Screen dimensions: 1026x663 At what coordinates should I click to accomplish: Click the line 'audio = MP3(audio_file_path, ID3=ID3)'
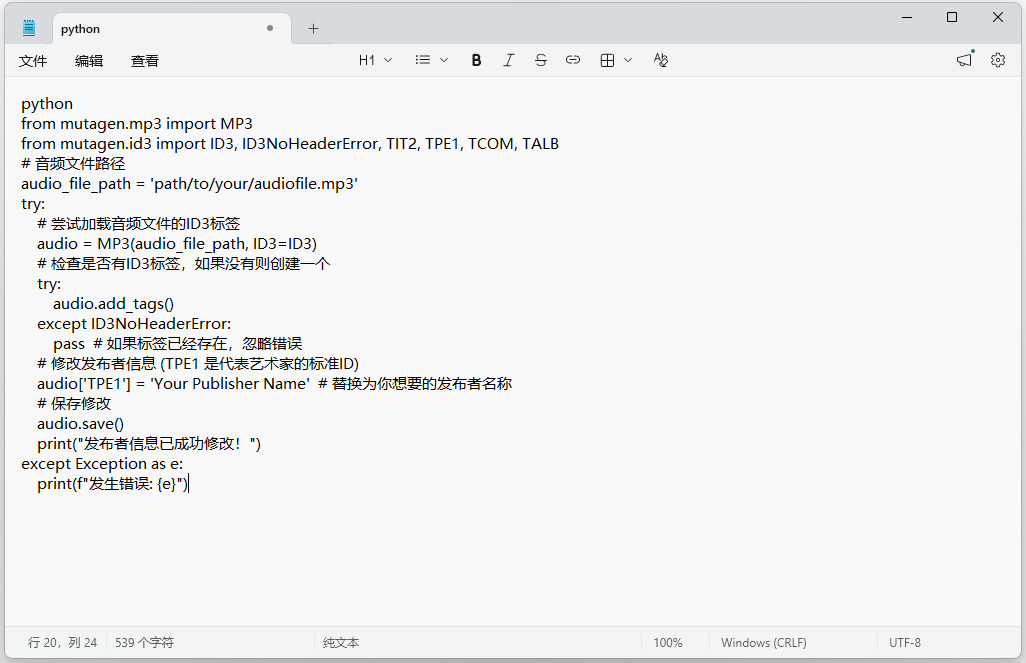coord(177,244)
